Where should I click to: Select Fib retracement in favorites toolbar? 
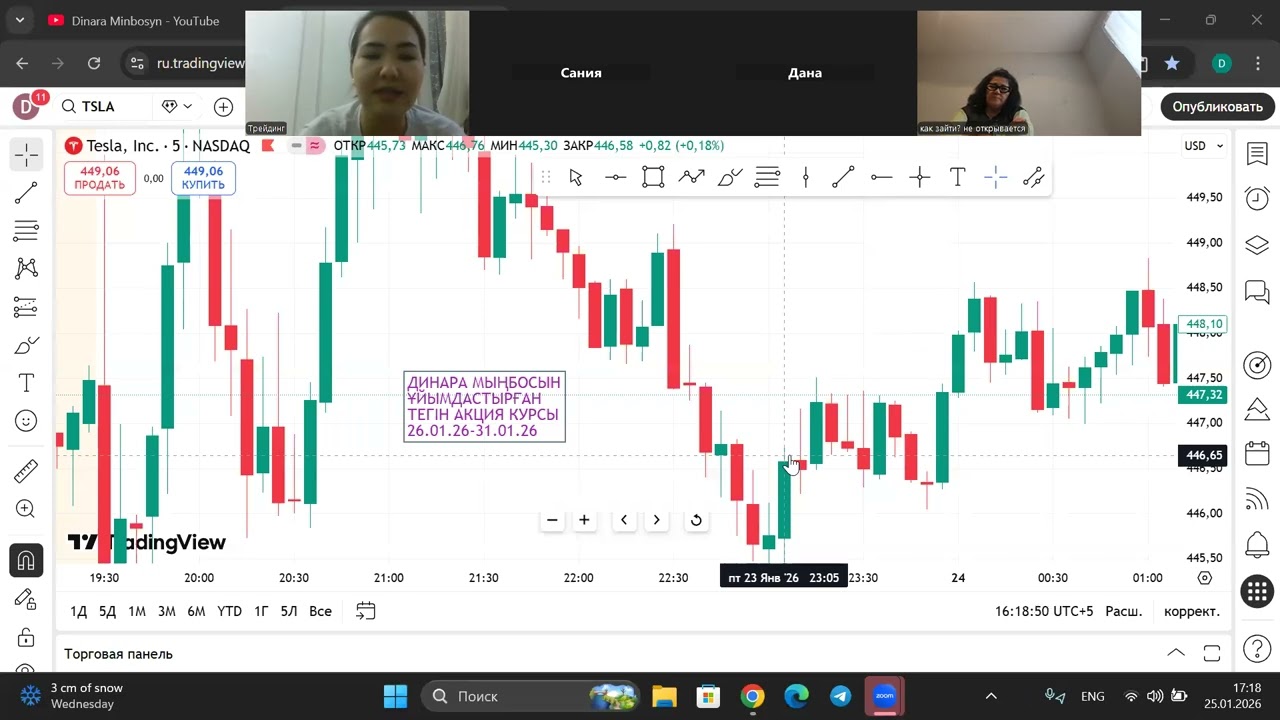tap(767, 177)
